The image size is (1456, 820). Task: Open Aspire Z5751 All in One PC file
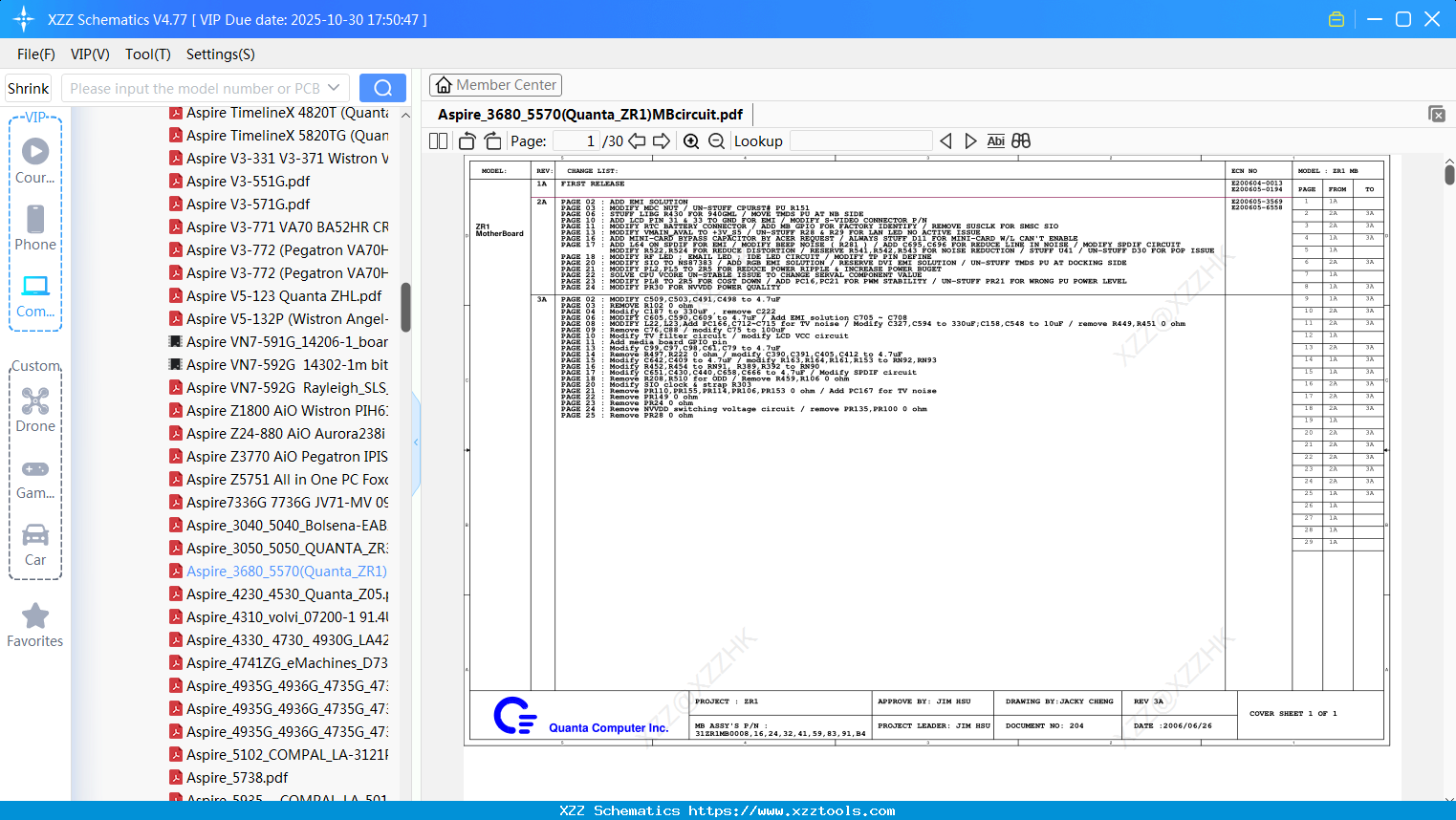278,480
